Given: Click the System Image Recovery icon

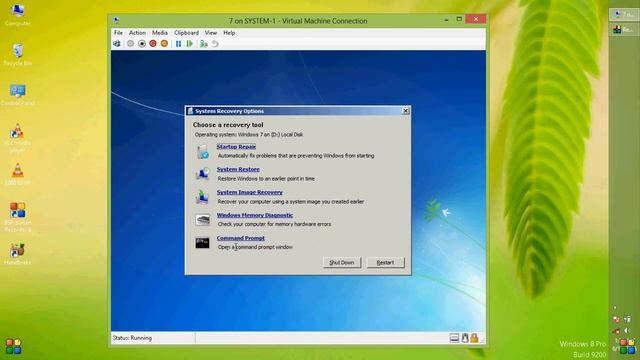Looking at the screenshot, I should 202,197.
